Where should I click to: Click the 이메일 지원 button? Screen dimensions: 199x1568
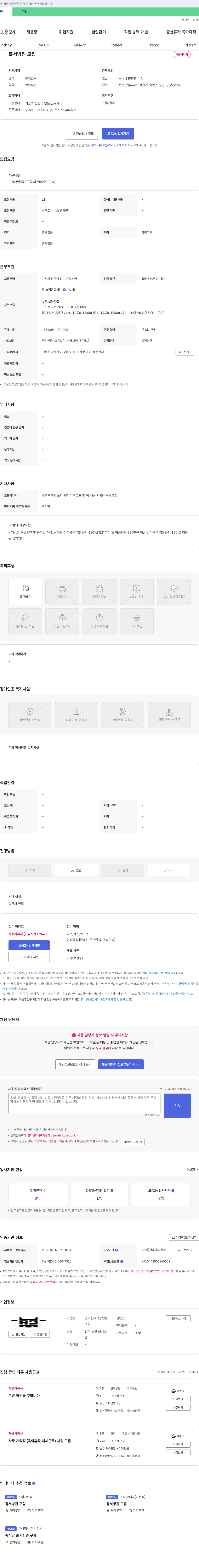point(29,957)
